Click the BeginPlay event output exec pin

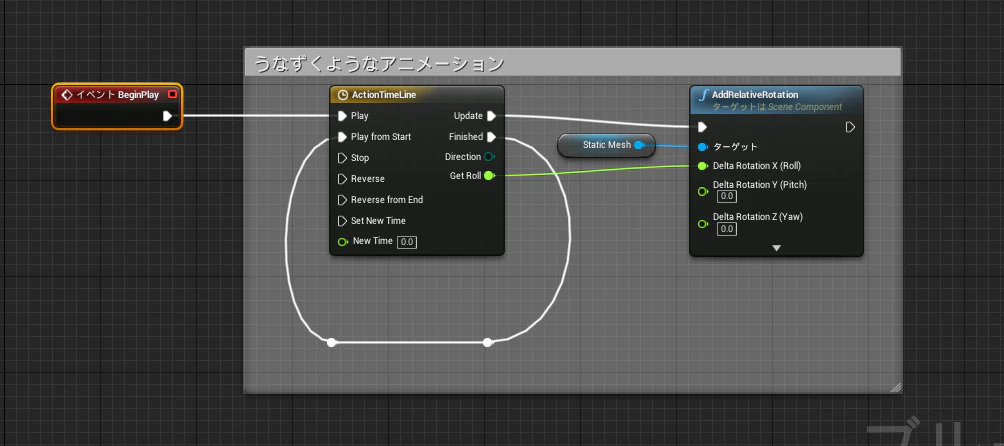(167, 116)
